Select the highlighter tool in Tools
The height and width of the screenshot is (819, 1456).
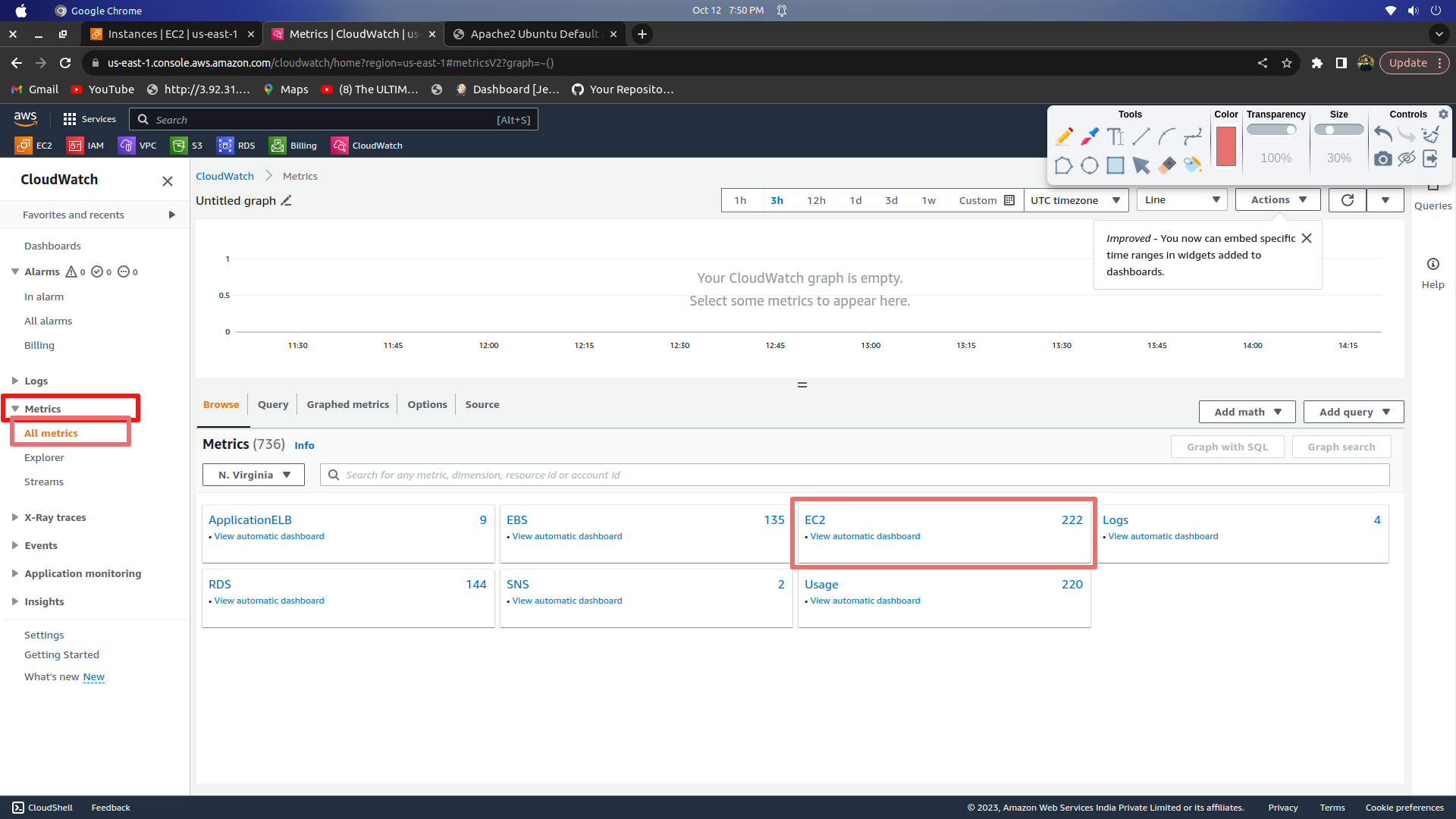pos(1090,136)
